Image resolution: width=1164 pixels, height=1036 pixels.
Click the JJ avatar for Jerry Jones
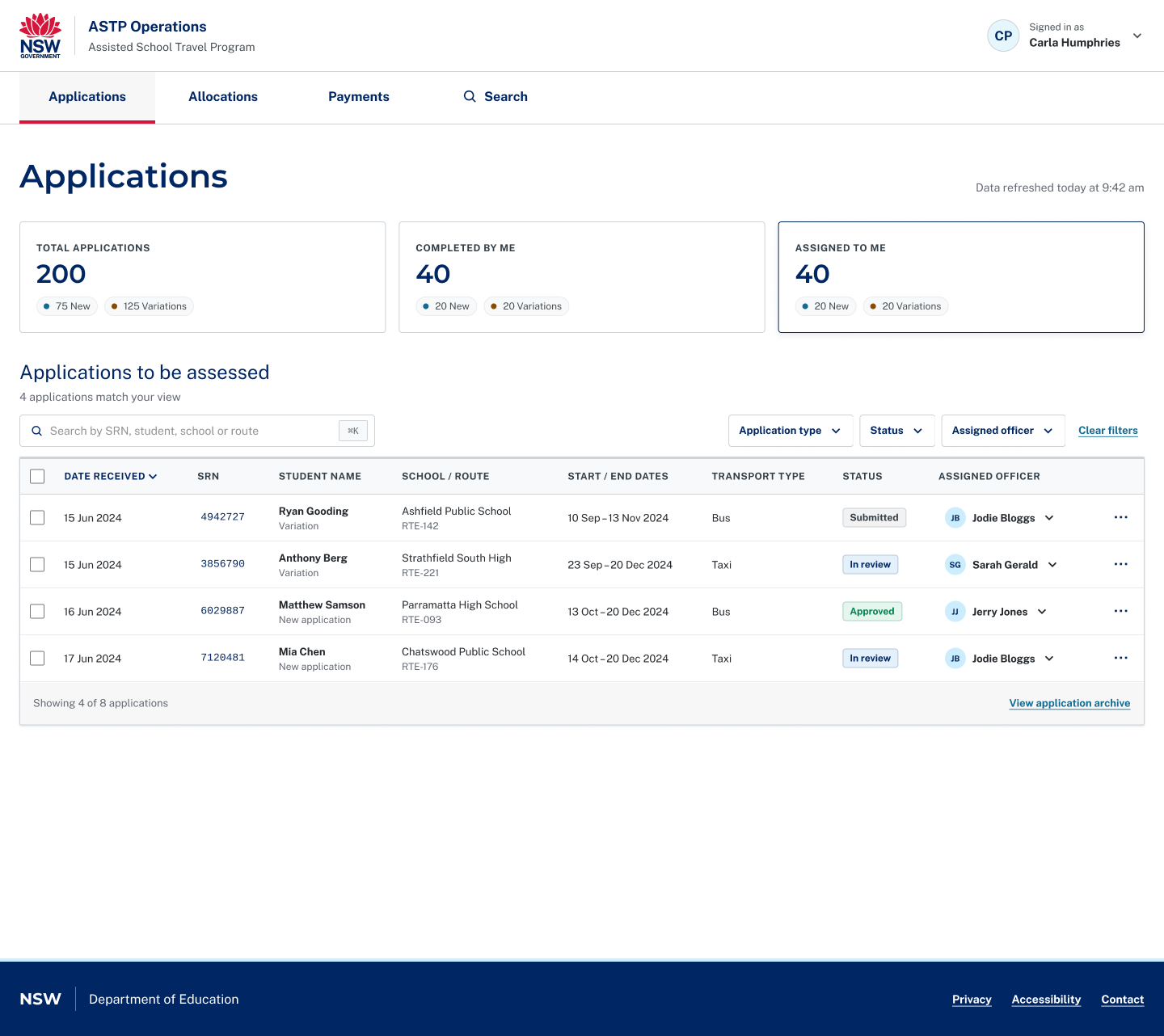955,612
